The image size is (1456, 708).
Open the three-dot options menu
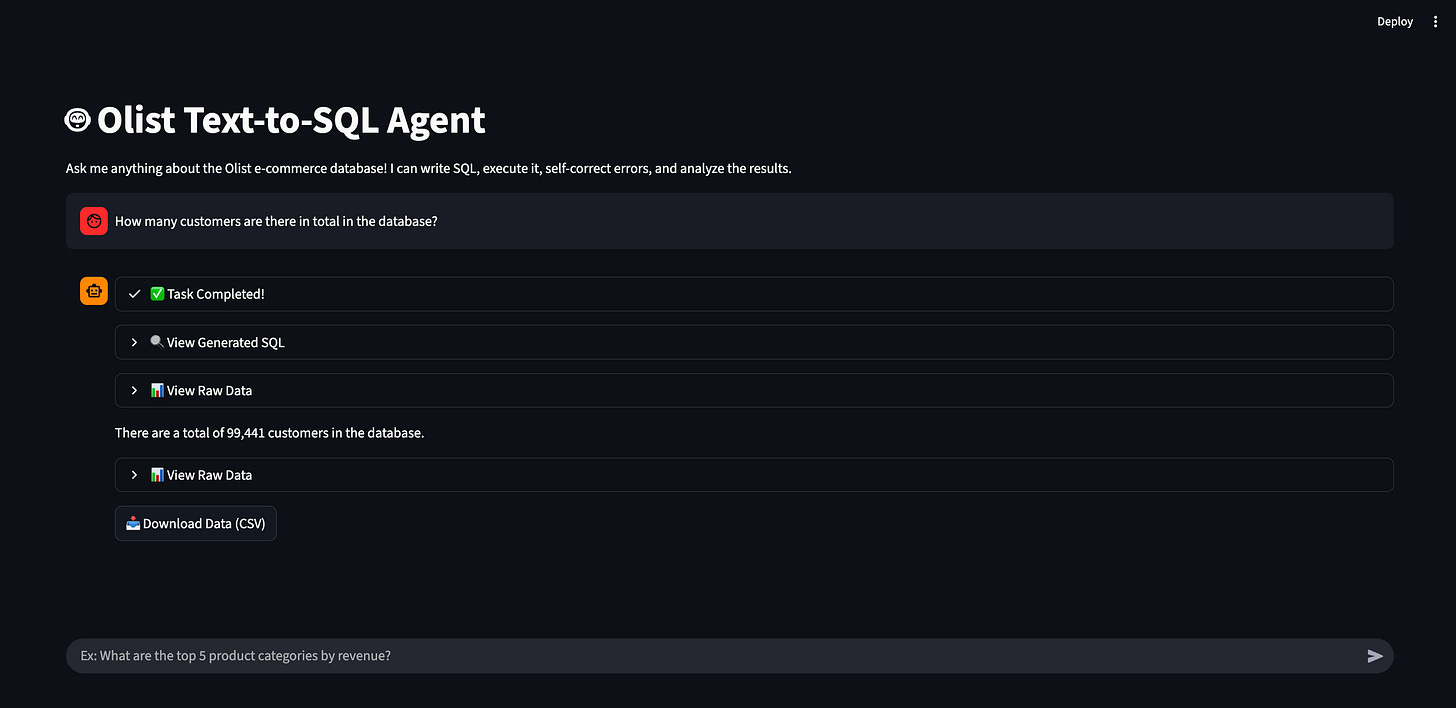(1435, 21)
